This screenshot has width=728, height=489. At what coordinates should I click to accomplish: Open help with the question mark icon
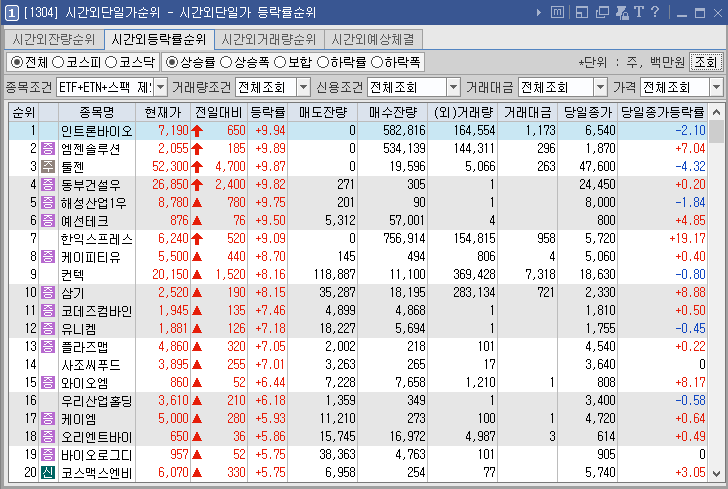pyautogui.click(x=655, y=12)
